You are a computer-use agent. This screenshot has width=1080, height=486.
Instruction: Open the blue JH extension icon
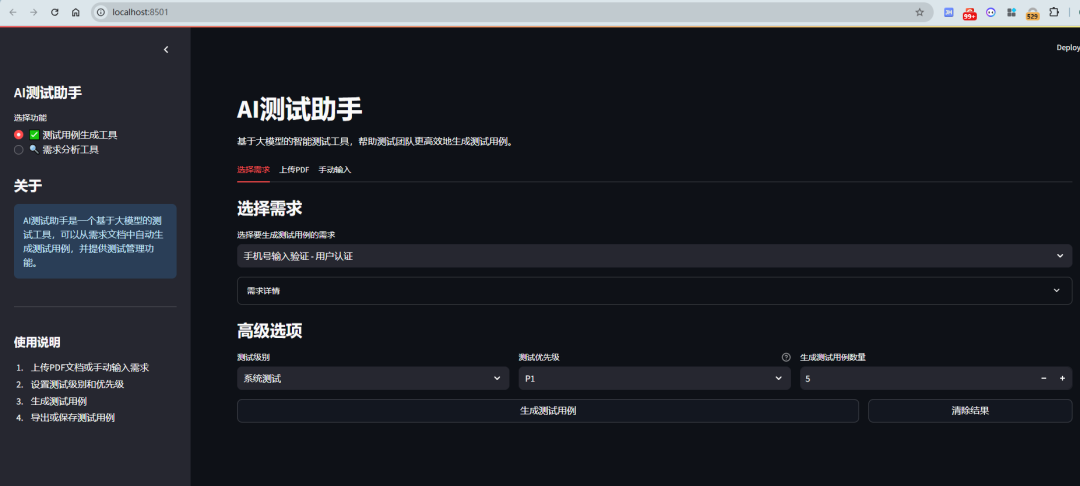[x=948, y=12]
